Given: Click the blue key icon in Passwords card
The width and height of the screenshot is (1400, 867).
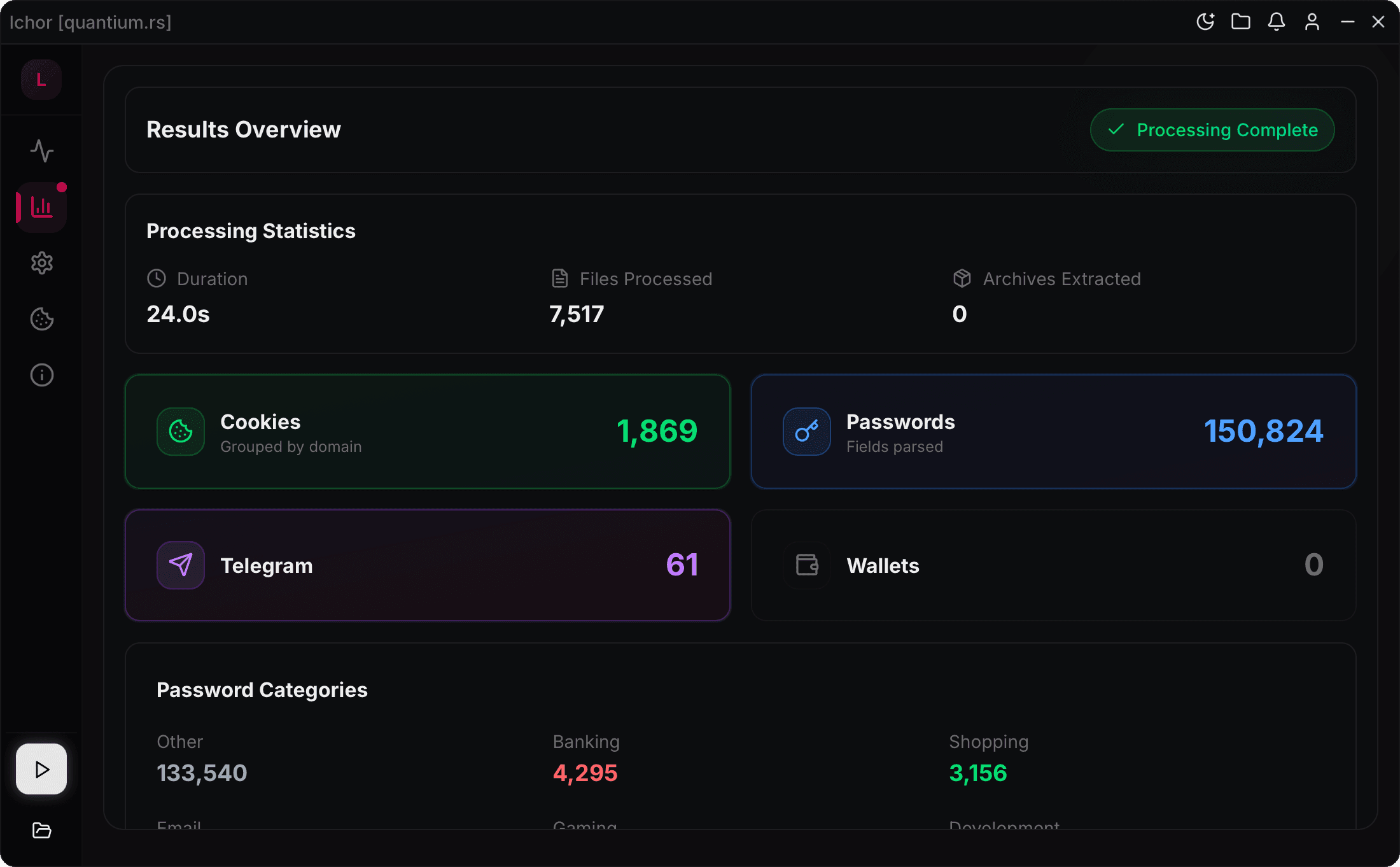Looking at the screenshot, I should 807,432.
